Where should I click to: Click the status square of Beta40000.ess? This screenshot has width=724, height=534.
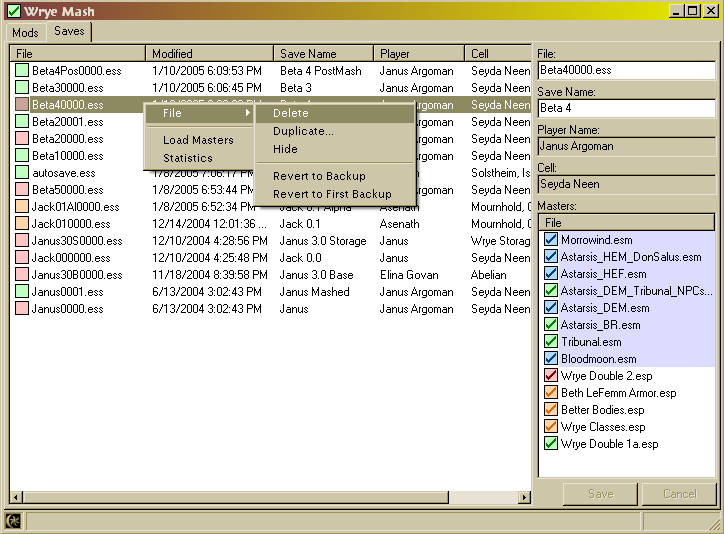(22, 104)
